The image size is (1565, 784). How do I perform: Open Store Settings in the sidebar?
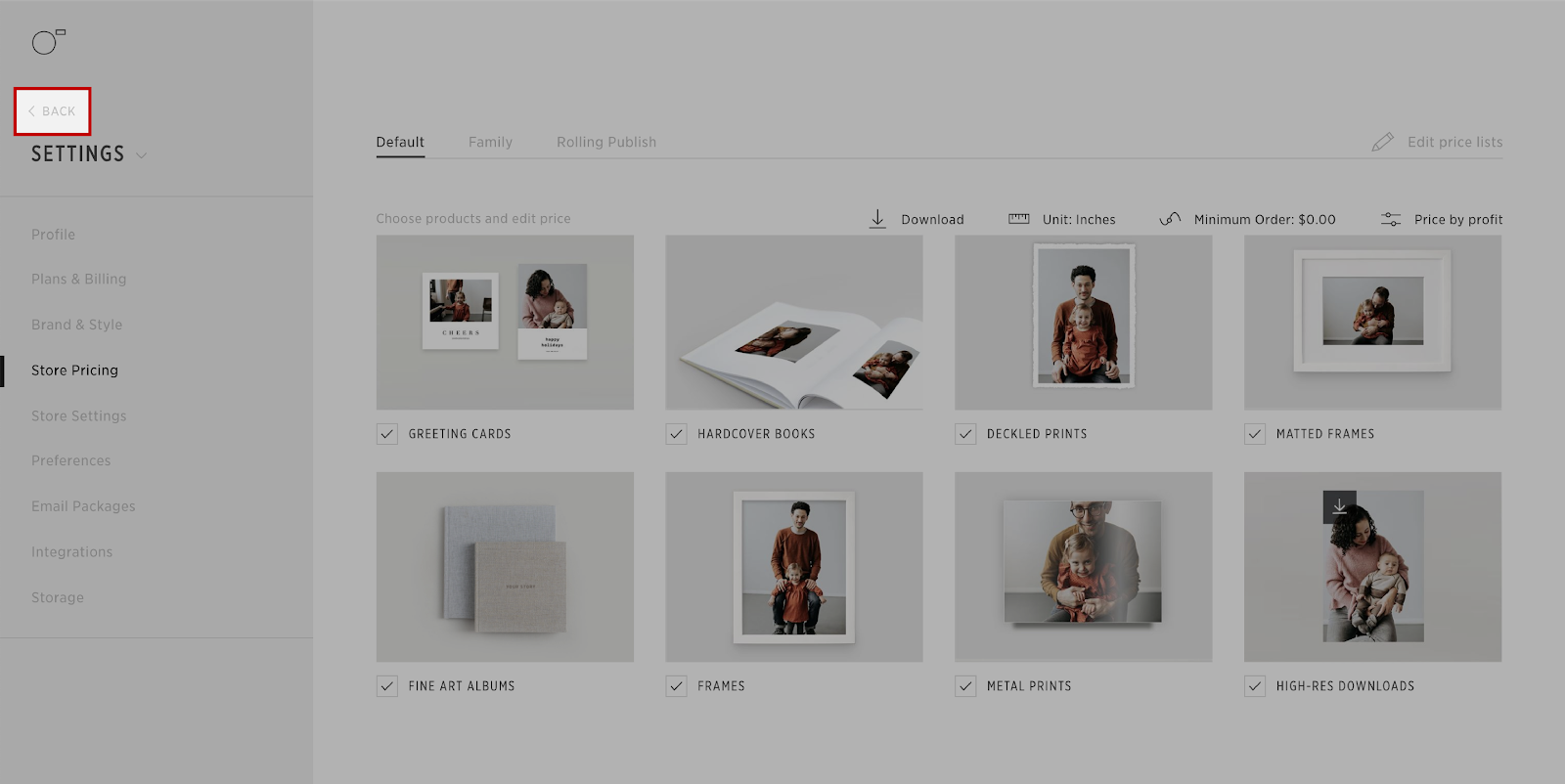point(78,415)
